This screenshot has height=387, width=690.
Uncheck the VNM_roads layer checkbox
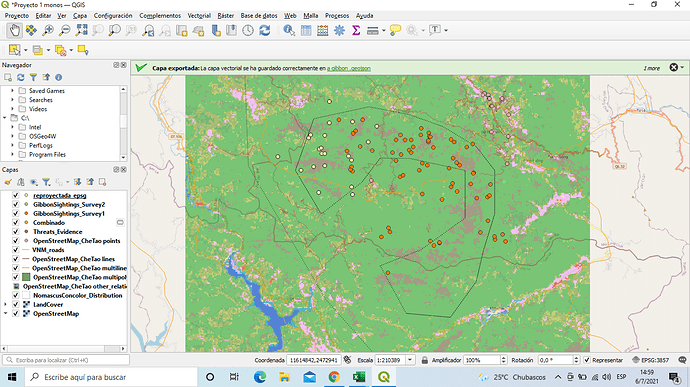point(16,250)
